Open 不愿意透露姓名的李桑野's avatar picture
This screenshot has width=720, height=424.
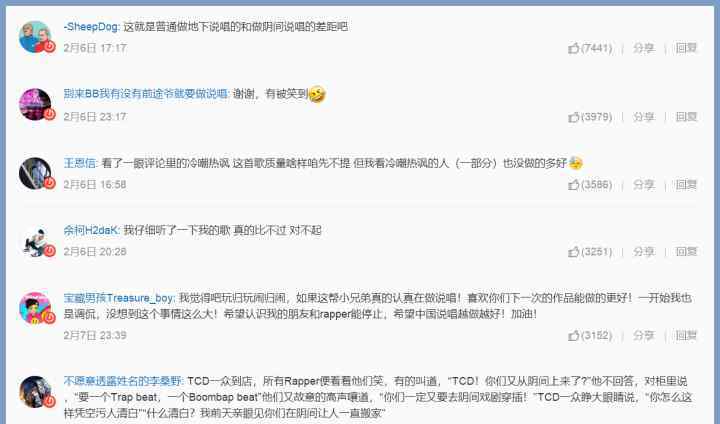click(x=35, y=392)
